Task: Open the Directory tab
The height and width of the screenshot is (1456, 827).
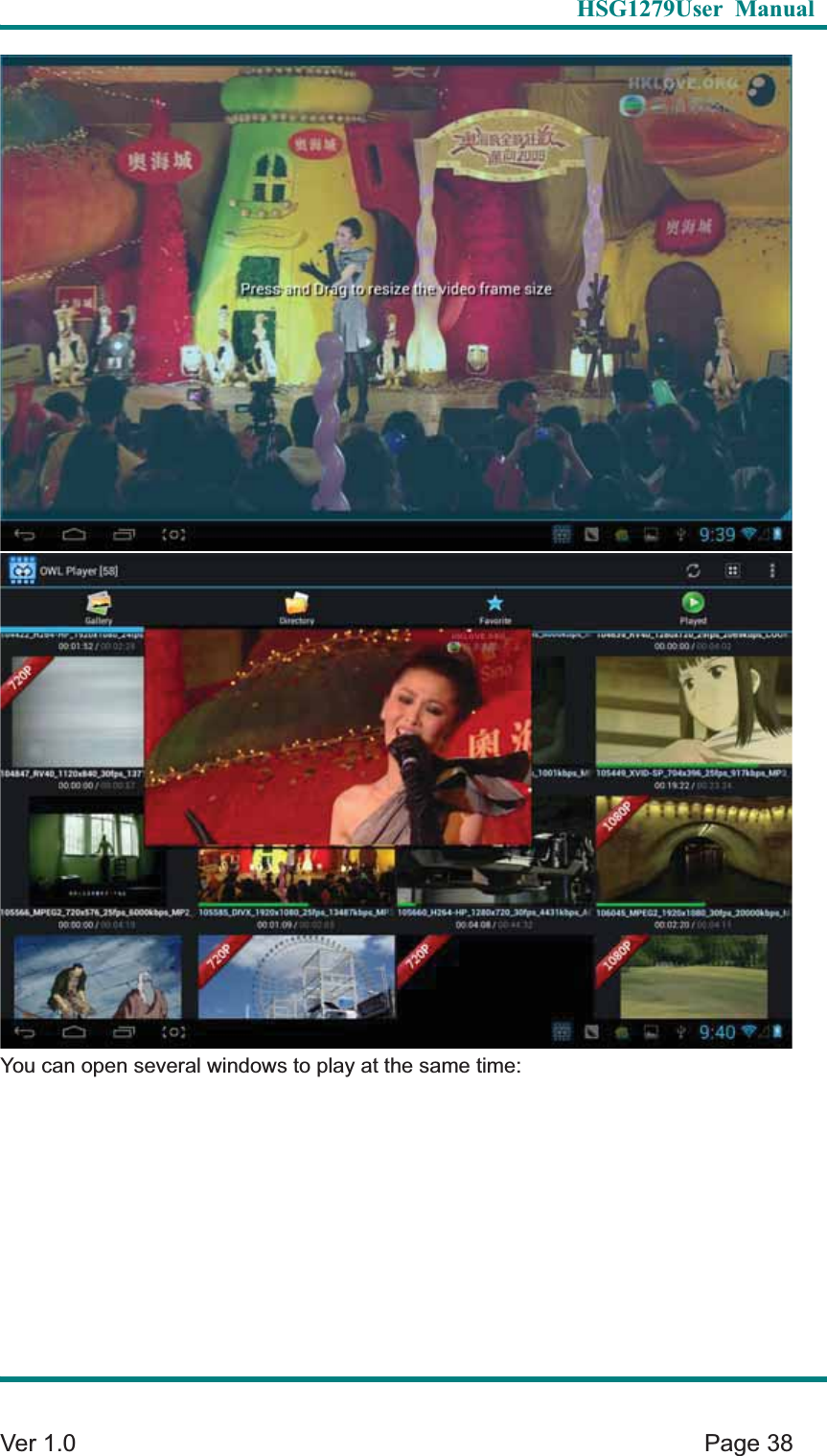Action: coord(296,608)
